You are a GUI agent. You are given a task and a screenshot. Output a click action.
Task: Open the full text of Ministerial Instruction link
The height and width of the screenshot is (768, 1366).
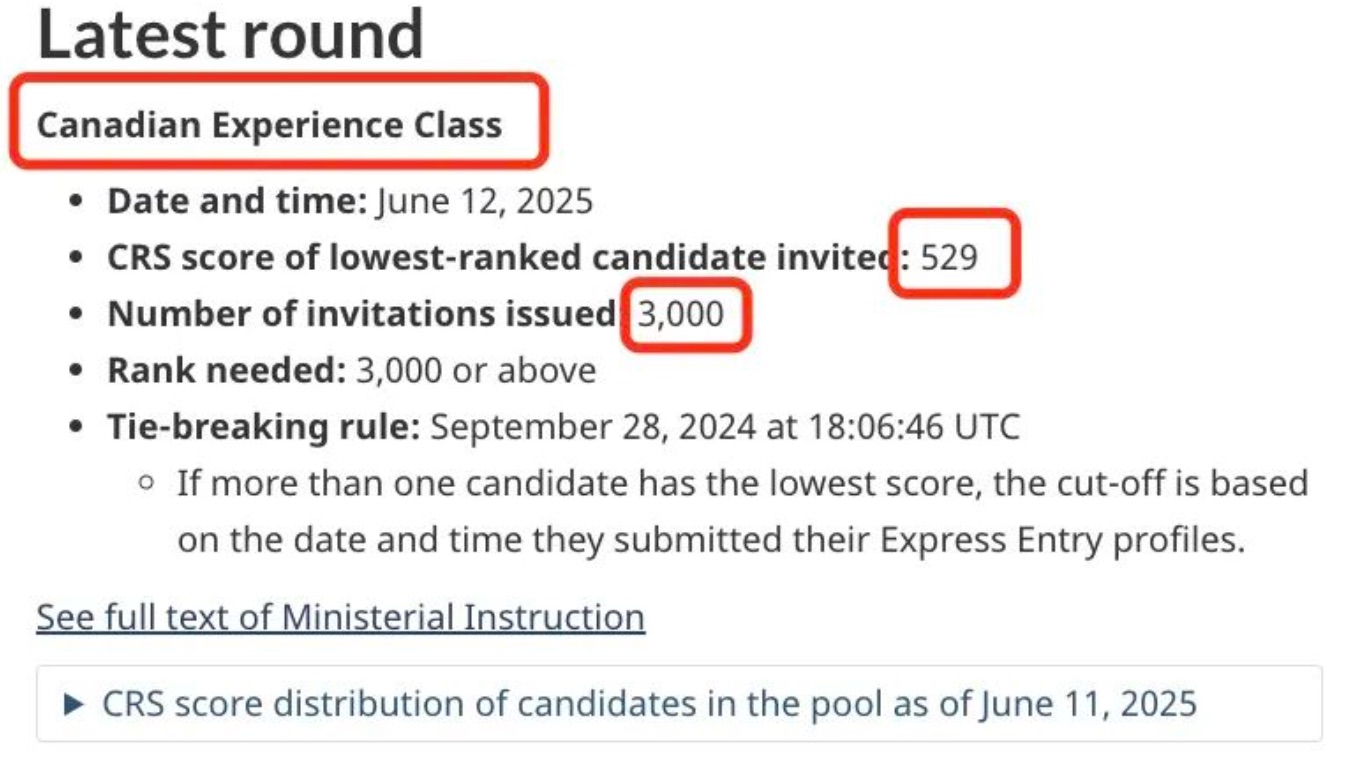tap(340, 617)
